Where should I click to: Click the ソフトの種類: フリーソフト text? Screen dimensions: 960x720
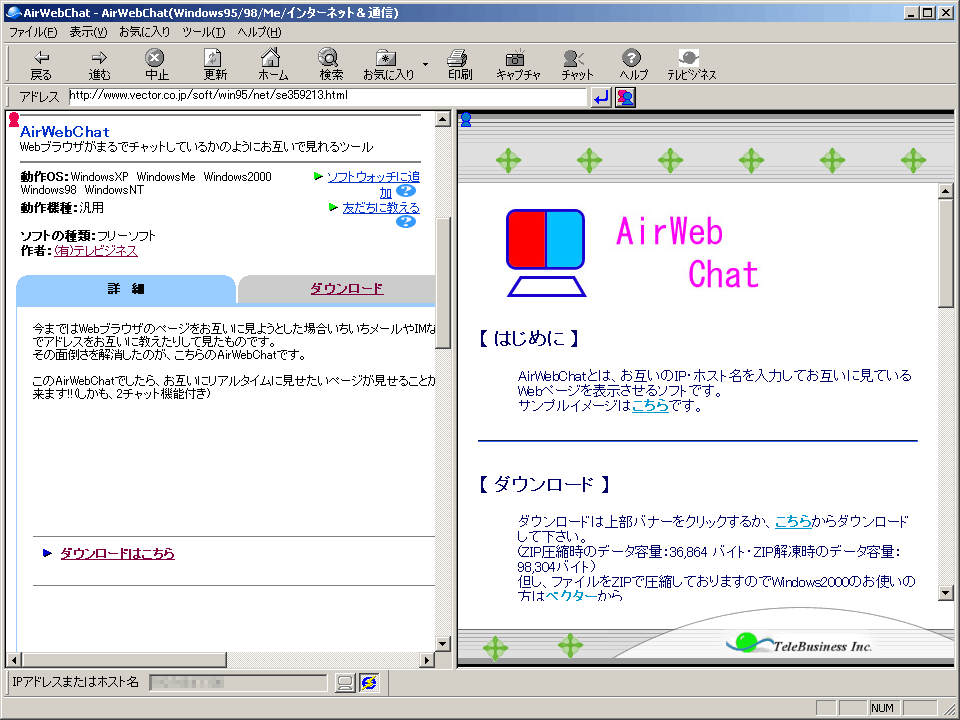88,236
